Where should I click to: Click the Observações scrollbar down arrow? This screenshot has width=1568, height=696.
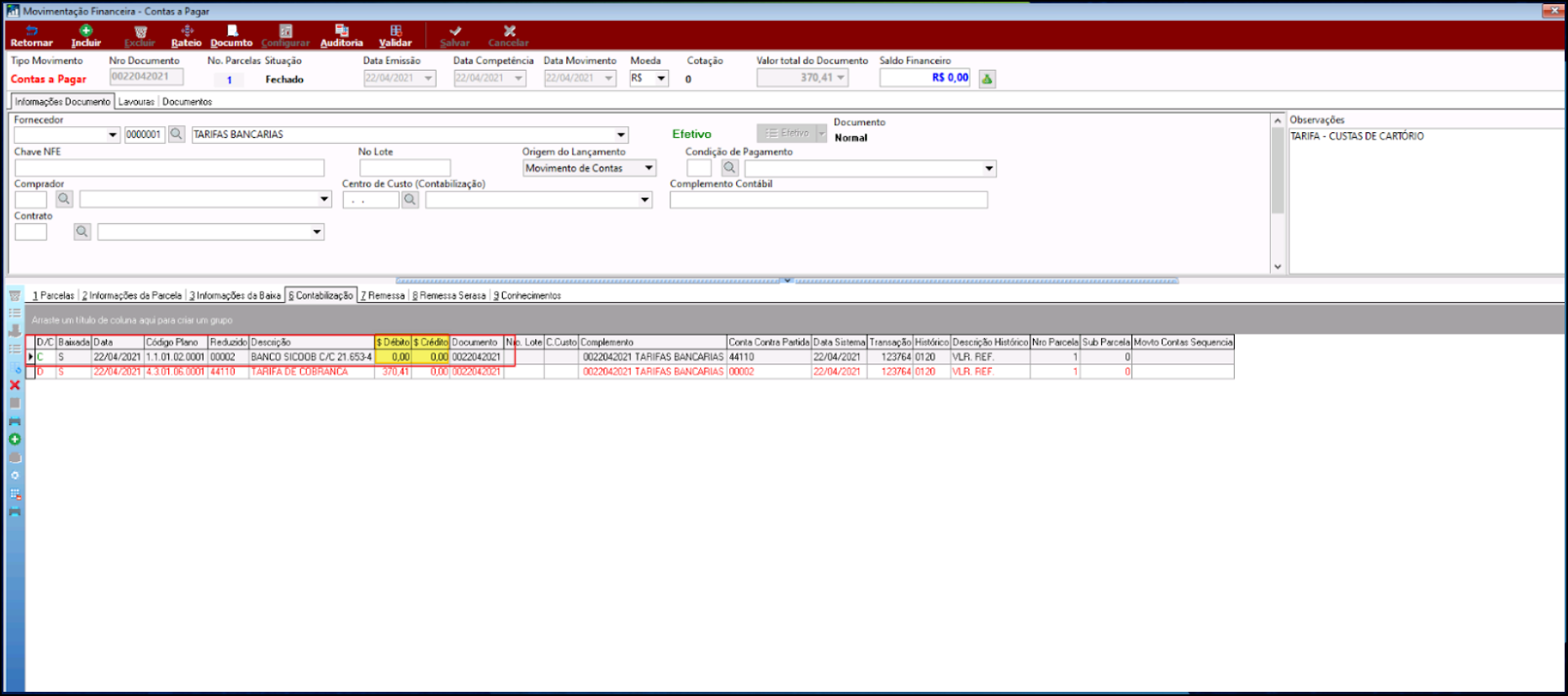[1278, 267]
